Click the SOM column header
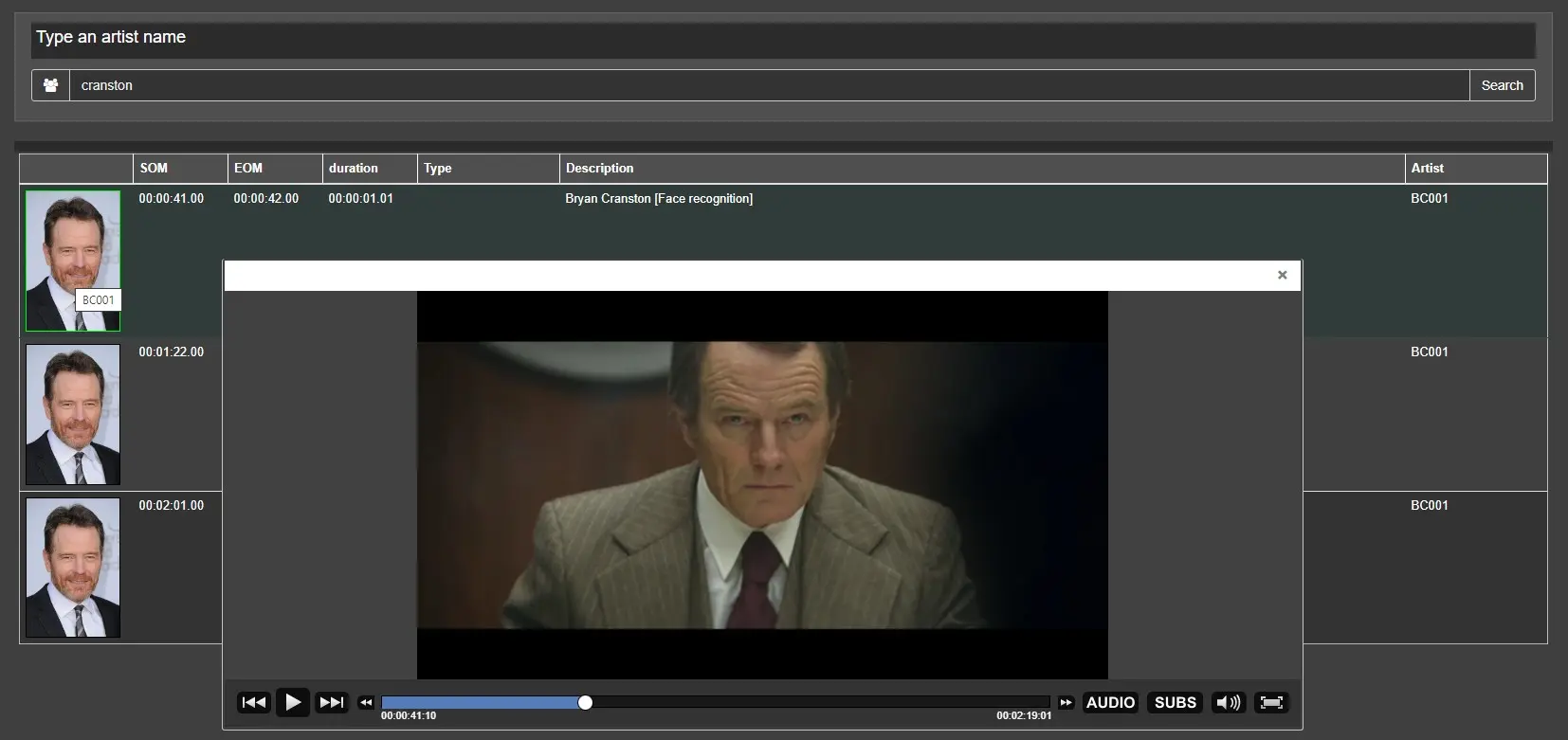The height and width of the screenshot is (740, 1568). 179,168
